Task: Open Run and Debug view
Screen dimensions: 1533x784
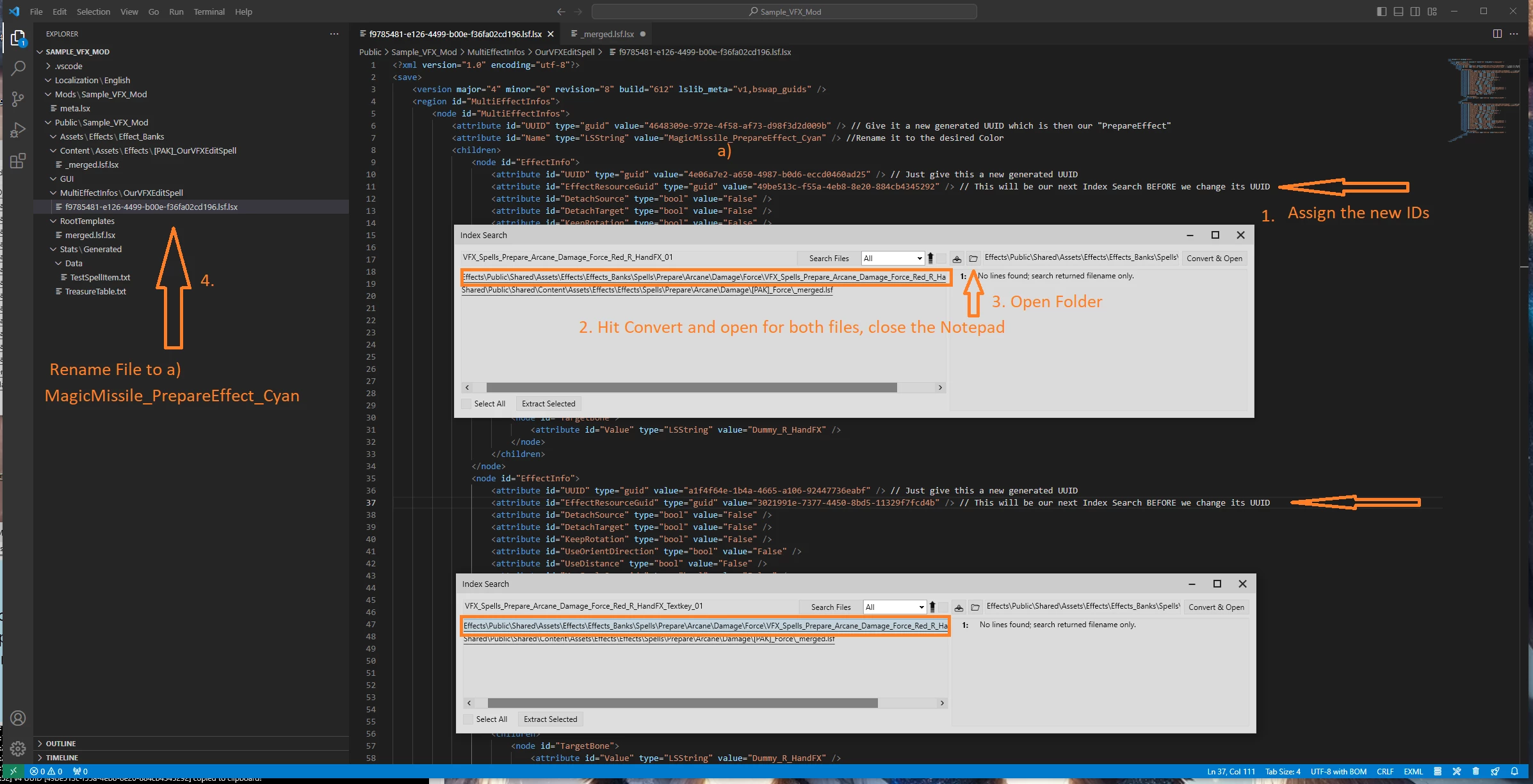Action: (x=18, y=130)
